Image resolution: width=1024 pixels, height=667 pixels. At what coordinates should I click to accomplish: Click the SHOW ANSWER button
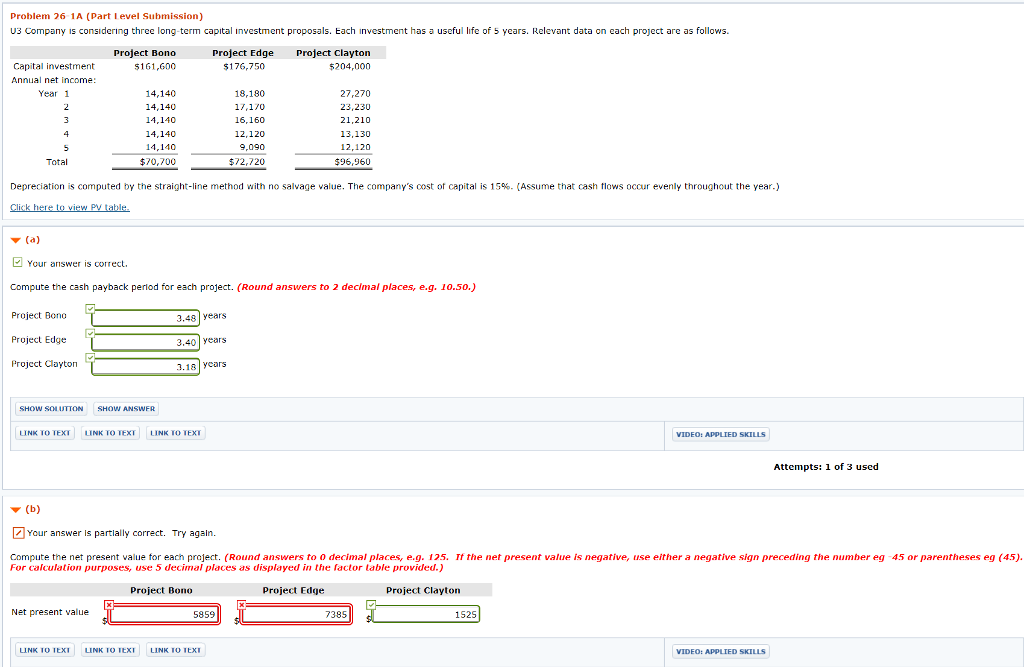(x=125, y=408)
